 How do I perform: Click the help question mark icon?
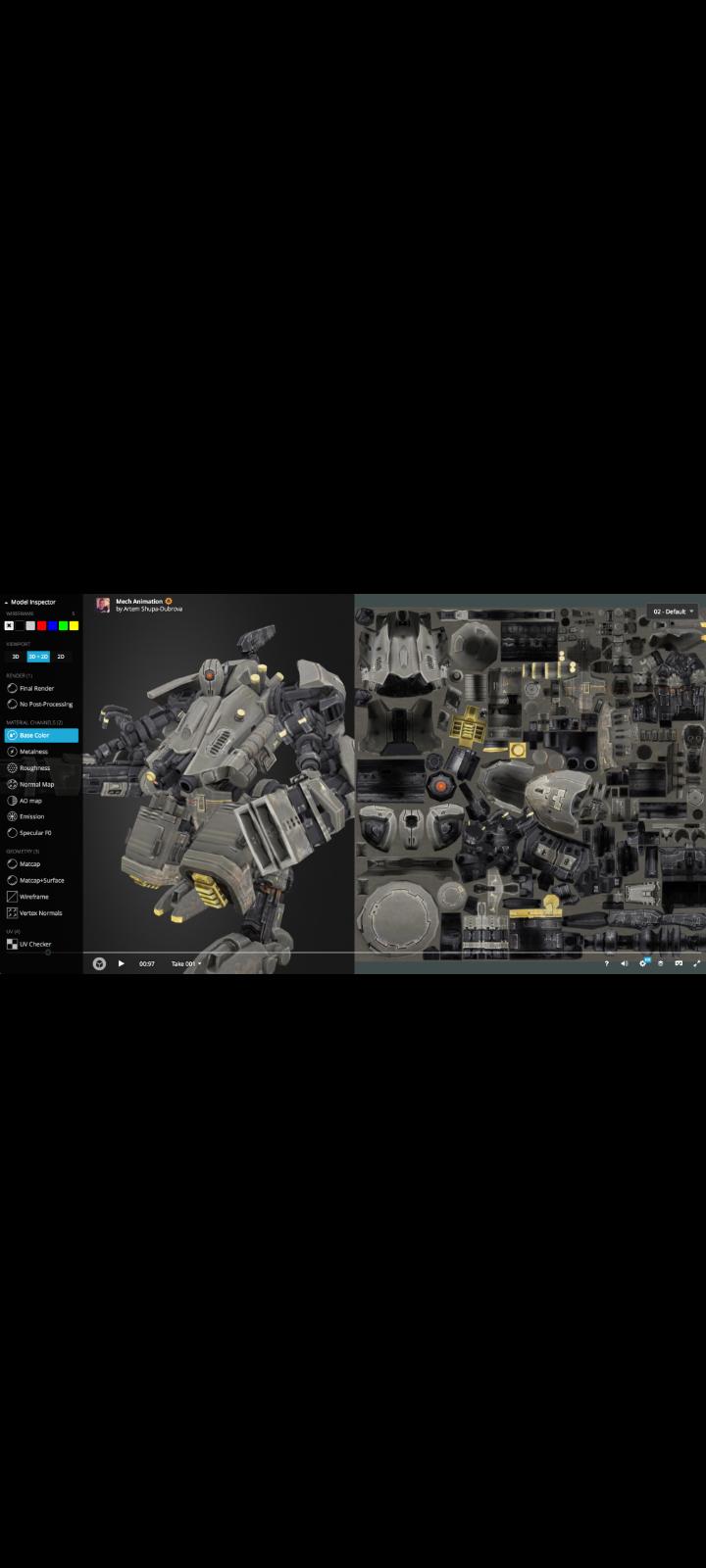(606, 963)
